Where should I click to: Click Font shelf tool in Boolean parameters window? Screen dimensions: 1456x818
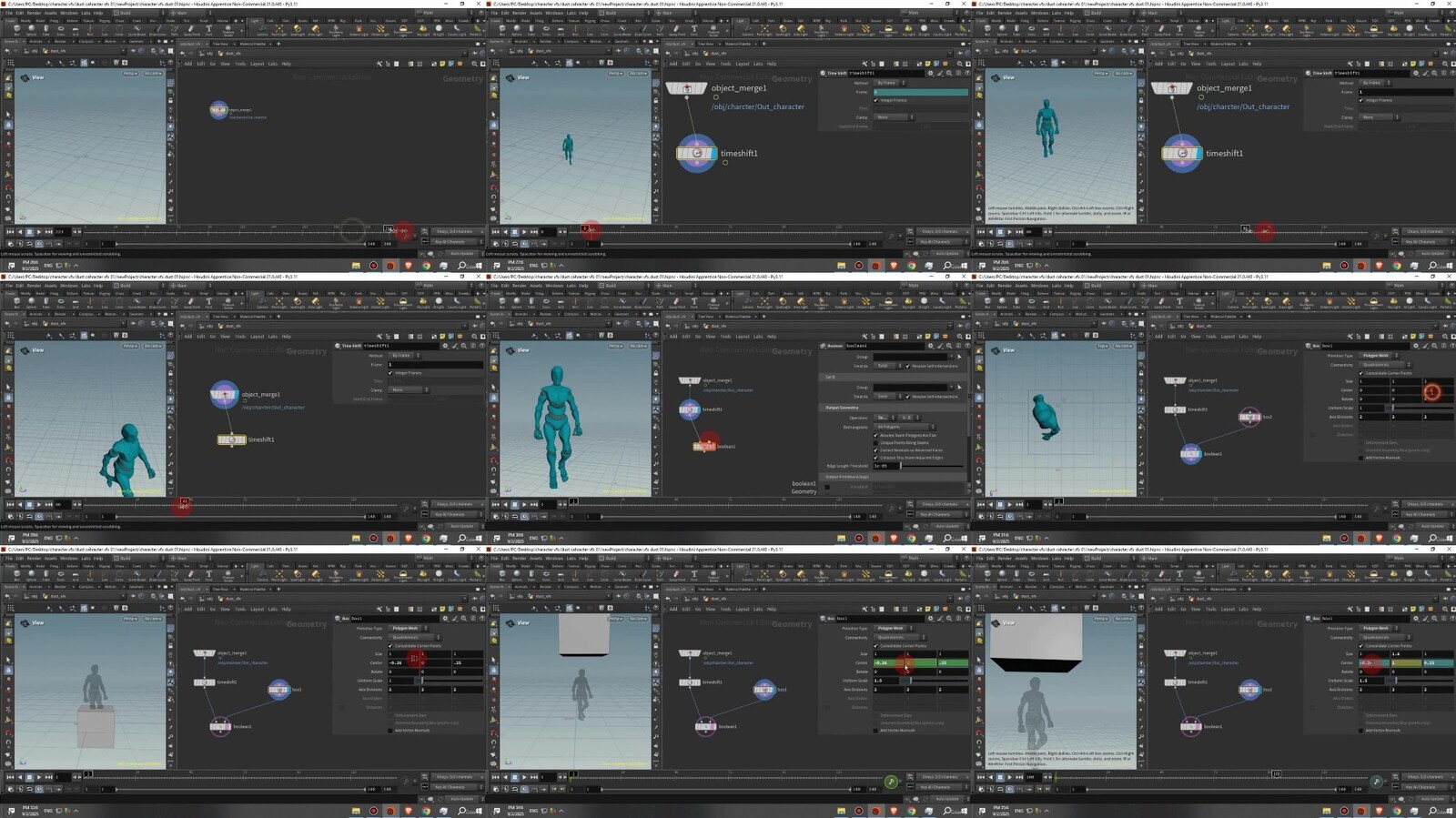pyautogui.click(x=693, y=301)
